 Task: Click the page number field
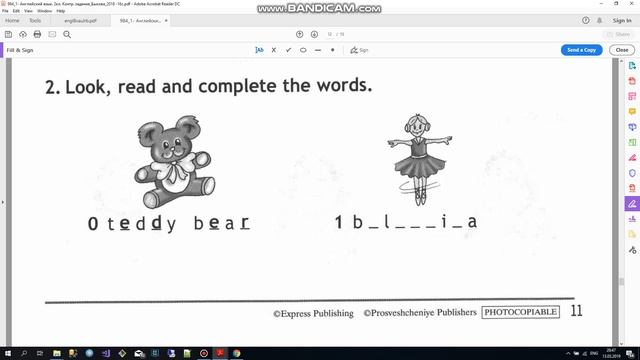(330, 34)
